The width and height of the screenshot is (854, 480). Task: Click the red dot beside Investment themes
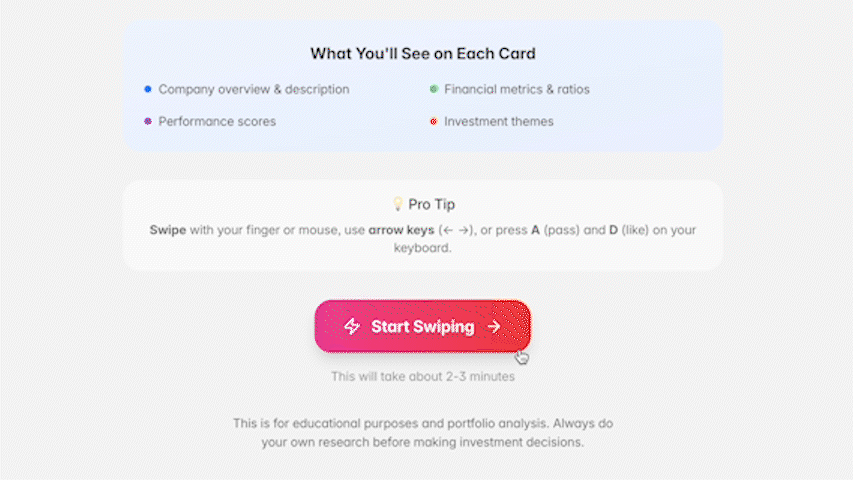tap(434, 121)
